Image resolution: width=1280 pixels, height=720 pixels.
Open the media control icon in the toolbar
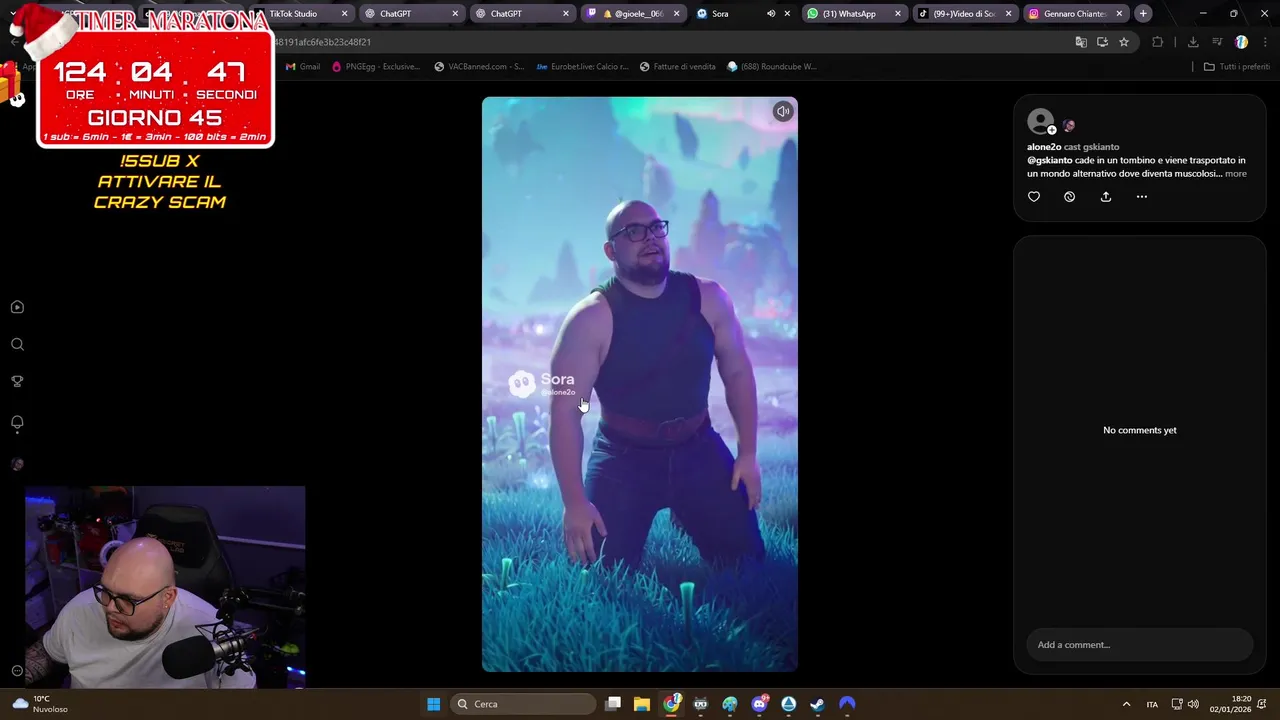pyautogui.click(x=1217, y=42)
